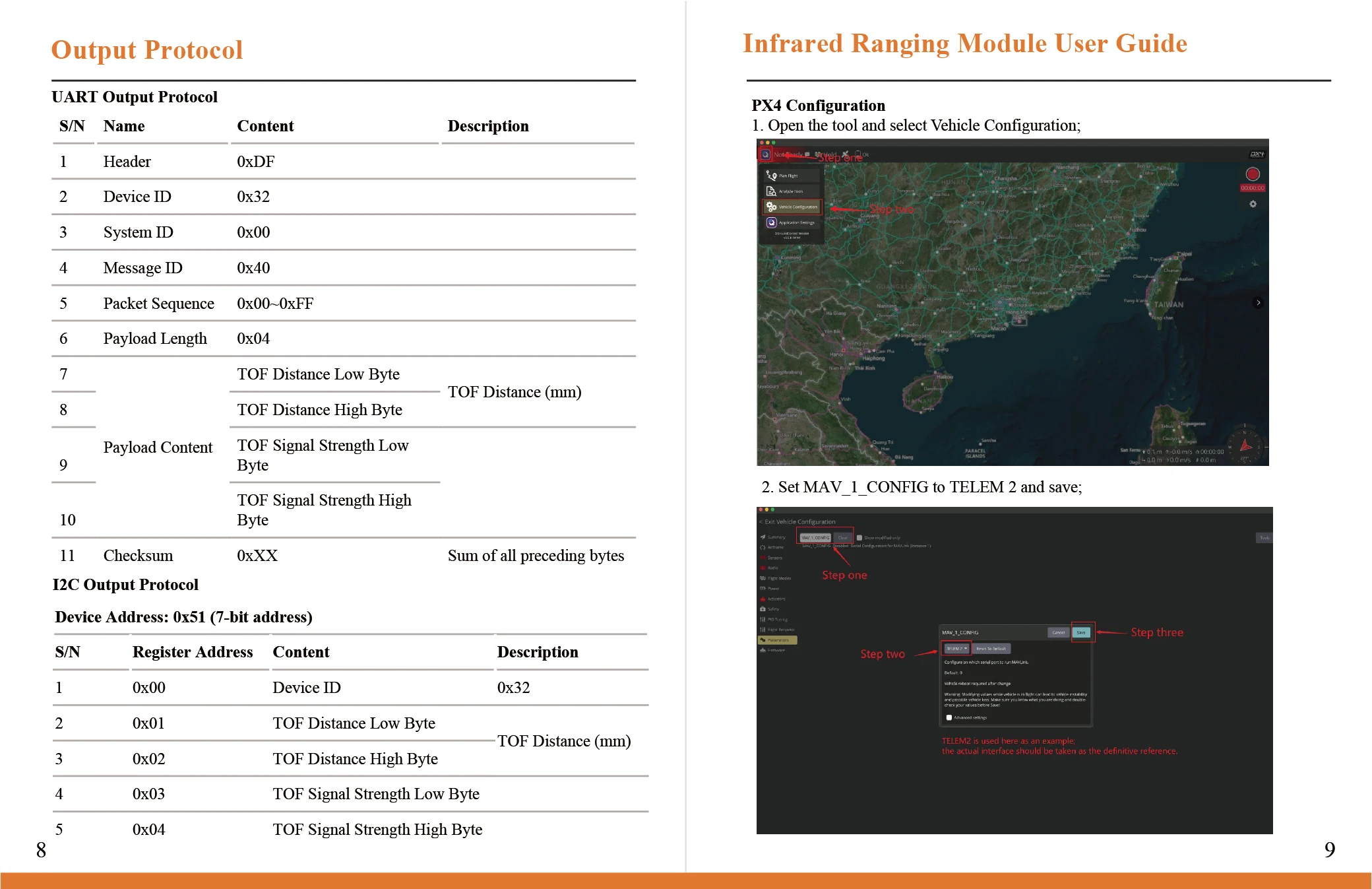
Task: Click the QGroundControl logo icon in toolbar
Action: (x=765, y=154)
